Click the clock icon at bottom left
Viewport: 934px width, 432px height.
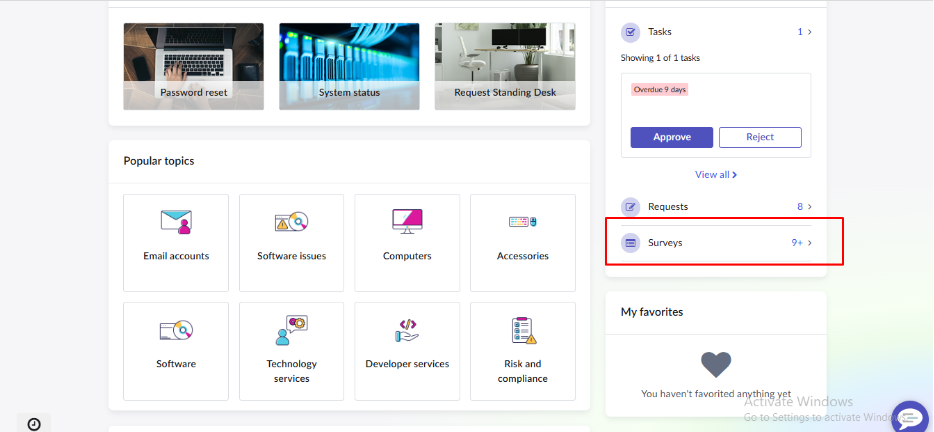click(x=34, y=424)
